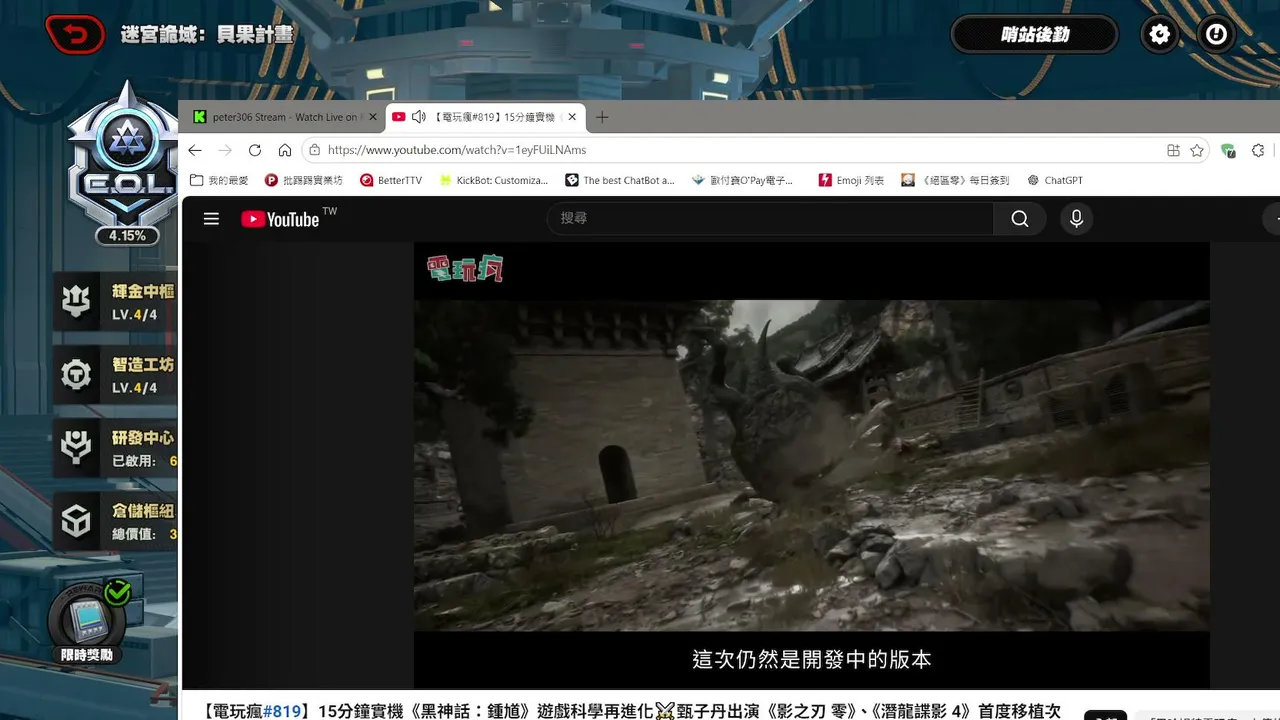Click the browser home button
Viewport: 1280px width, 720px height.
pos(285,150)
